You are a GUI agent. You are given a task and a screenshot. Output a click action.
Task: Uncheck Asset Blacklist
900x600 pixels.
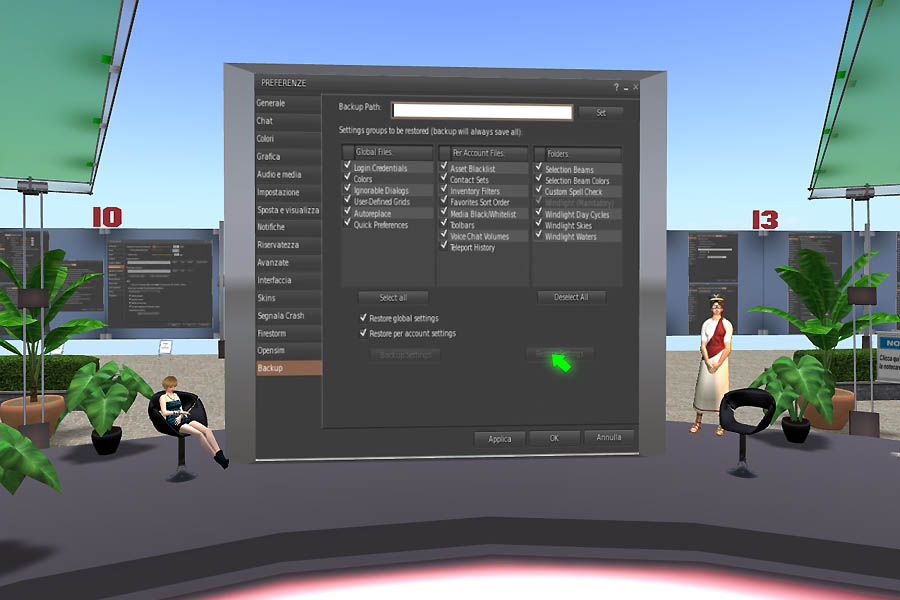coord(444,168)
